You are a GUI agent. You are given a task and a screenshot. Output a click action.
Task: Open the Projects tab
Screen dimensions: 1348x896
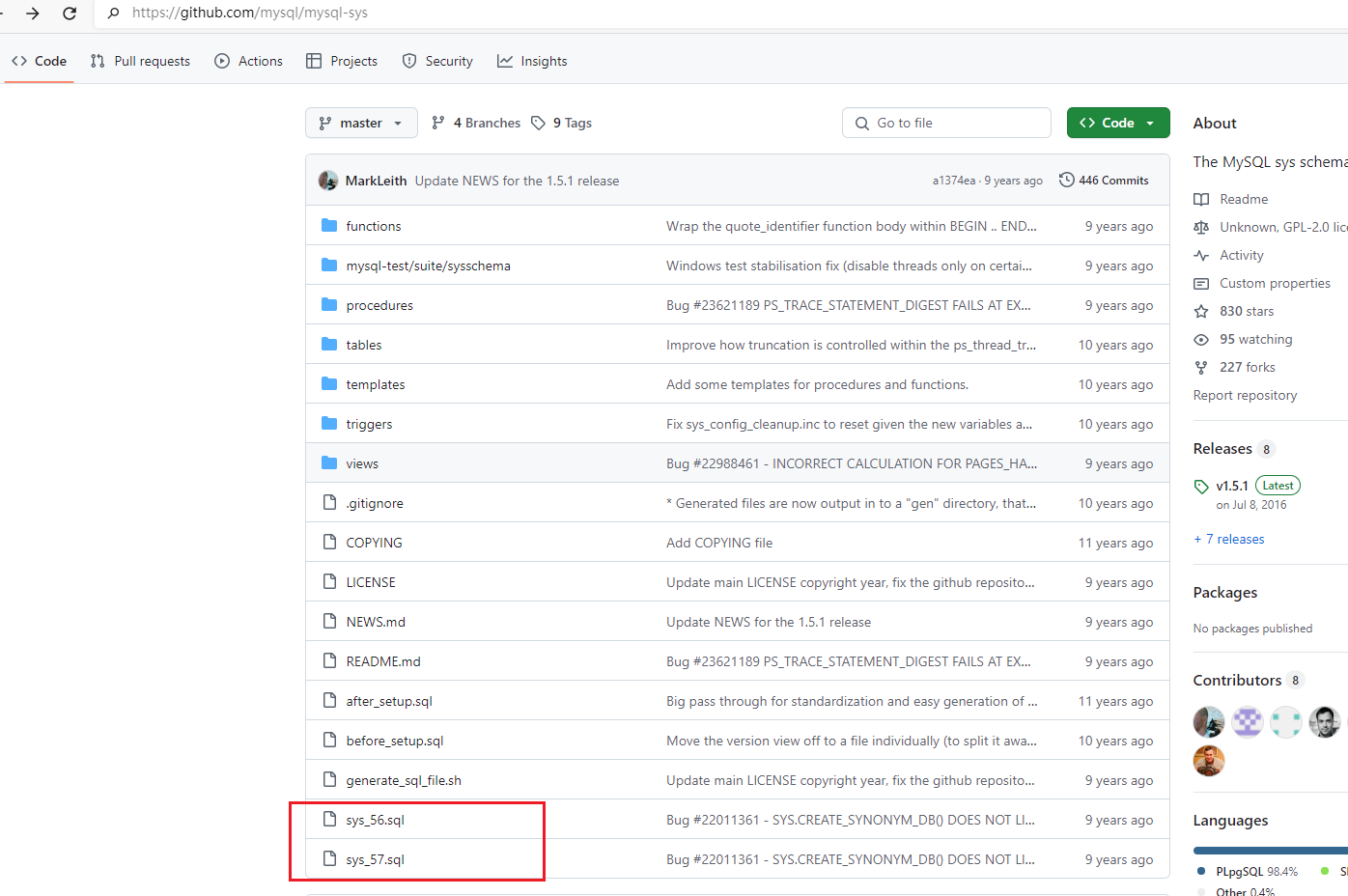[342, 61]
